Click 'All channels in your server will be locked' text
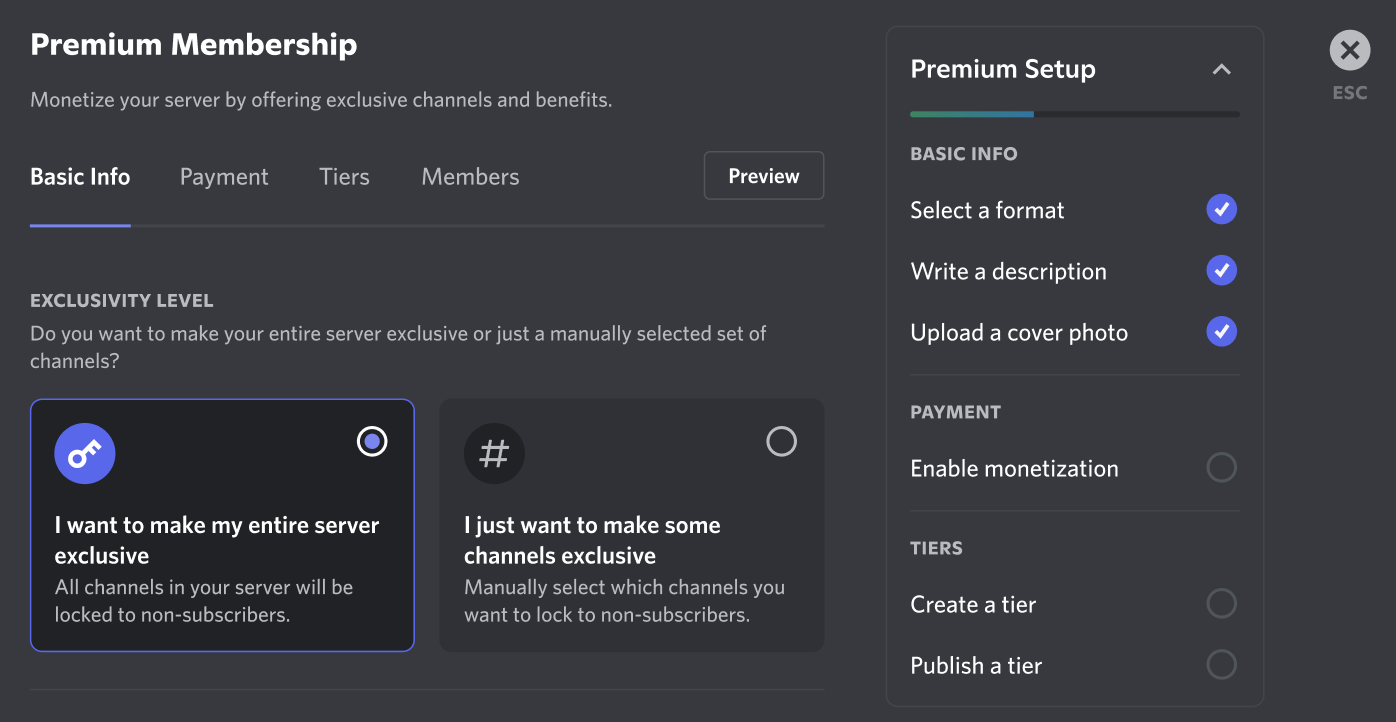Image resolution: width=1396 pixels, height=722 pixels. tap(204, 601)
